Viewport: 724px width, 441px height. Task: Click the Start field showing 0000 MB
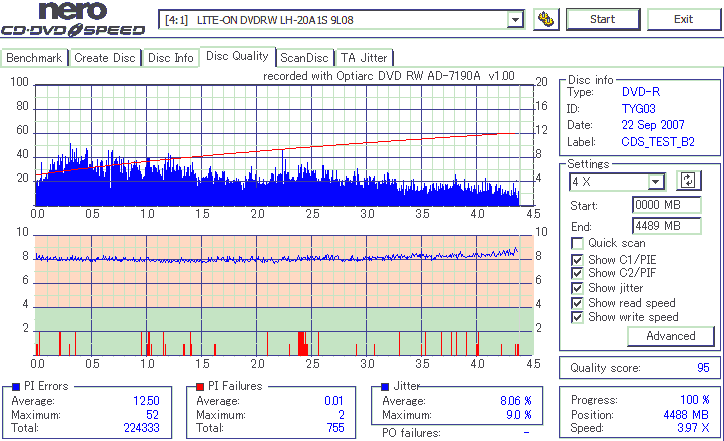coord(666,205)
